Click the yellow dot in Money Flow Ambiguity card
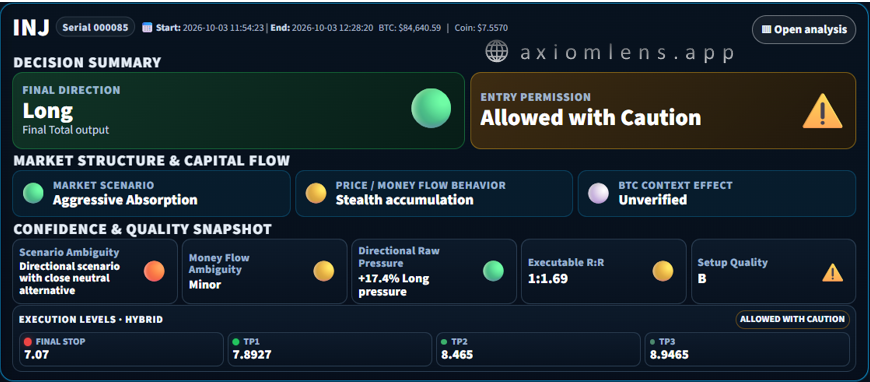 (324, 271)
